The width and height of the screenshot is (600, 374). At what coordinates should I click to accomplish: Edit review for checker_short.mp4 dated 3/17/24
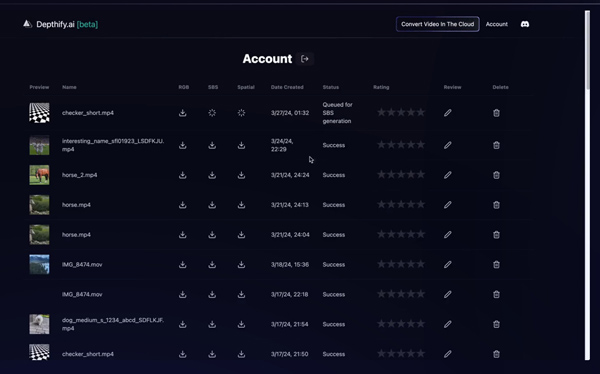448,354
